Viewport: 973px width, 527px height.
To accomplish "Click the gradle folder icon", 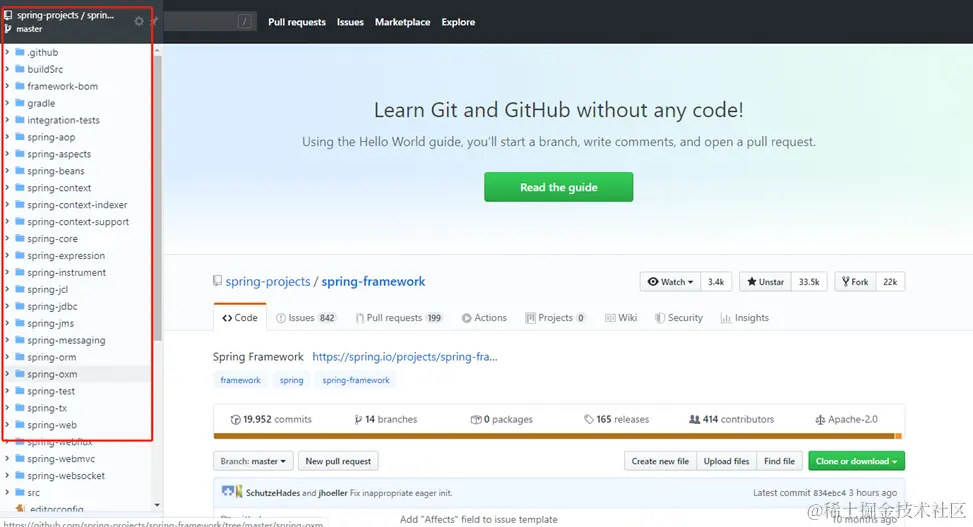I will [20, 103].
